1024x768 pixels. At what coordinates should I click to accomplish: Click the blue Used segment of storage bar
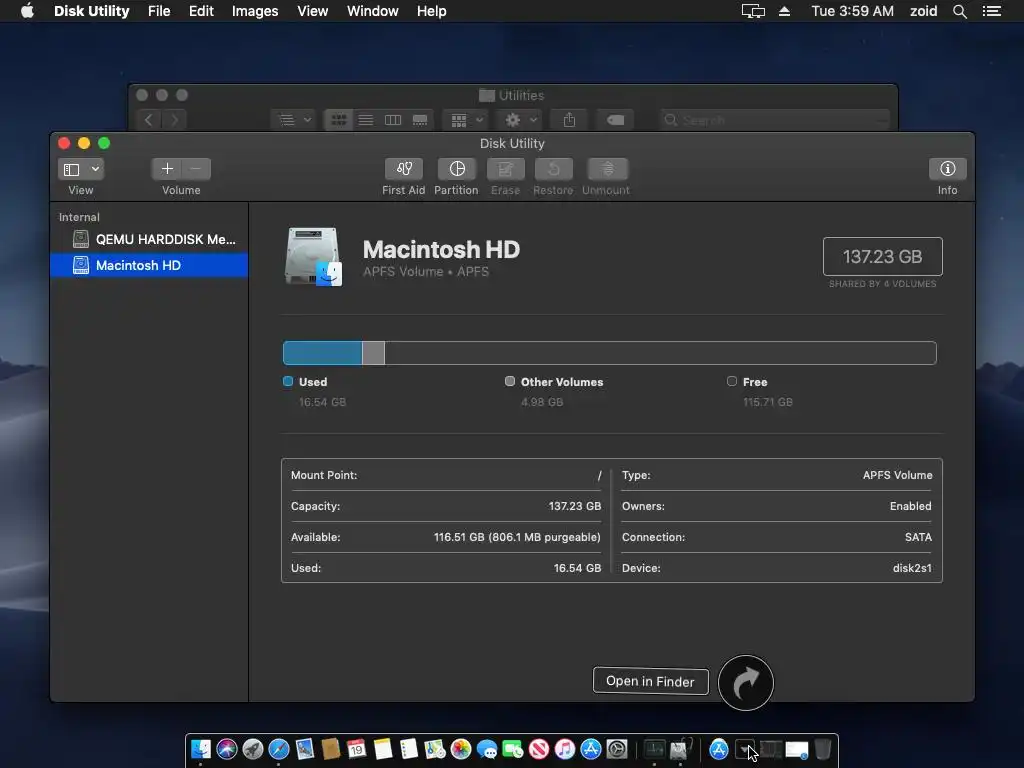point(323,353)
